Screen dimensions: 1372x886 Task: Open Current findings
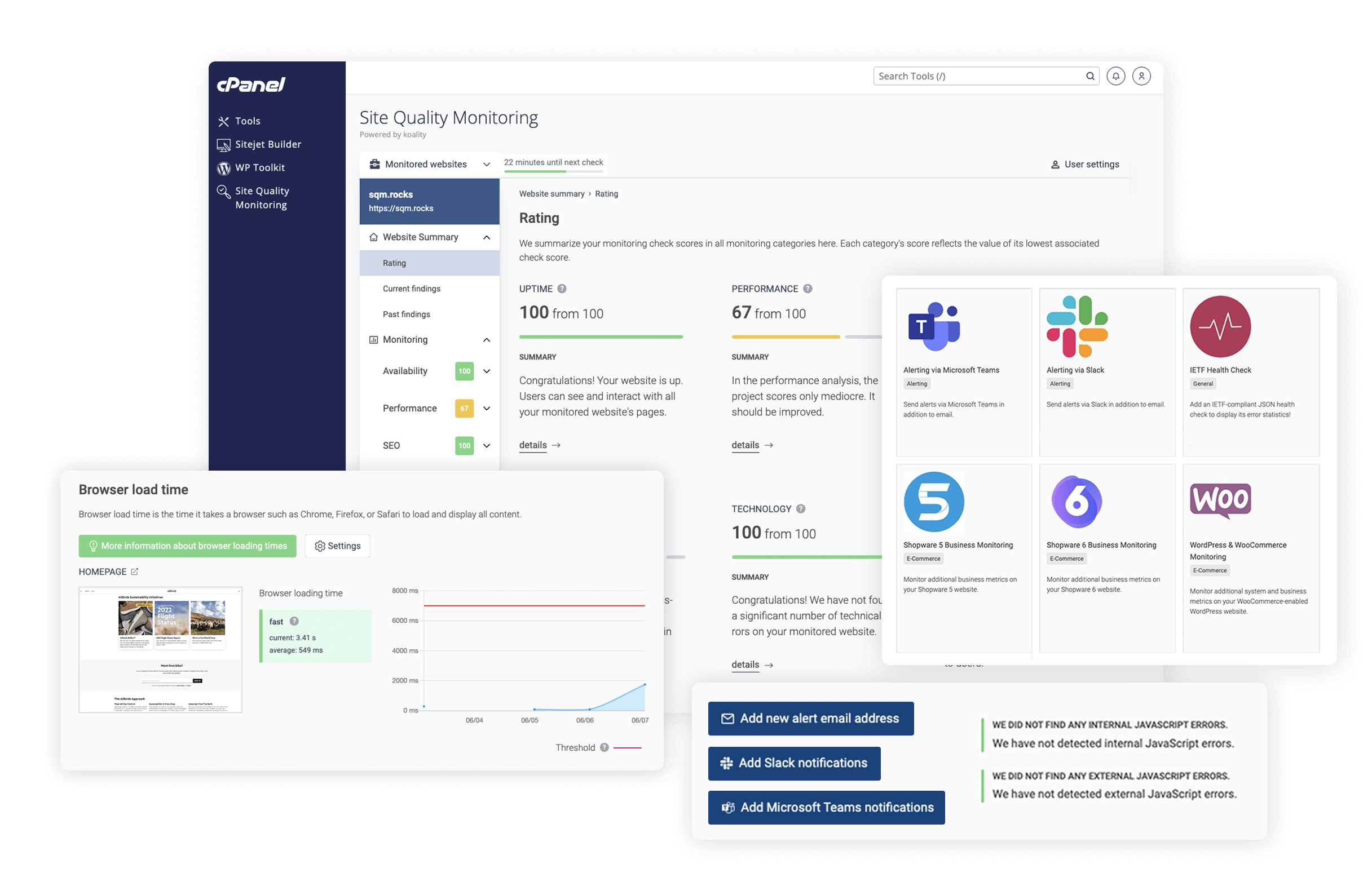click(412, 288)
